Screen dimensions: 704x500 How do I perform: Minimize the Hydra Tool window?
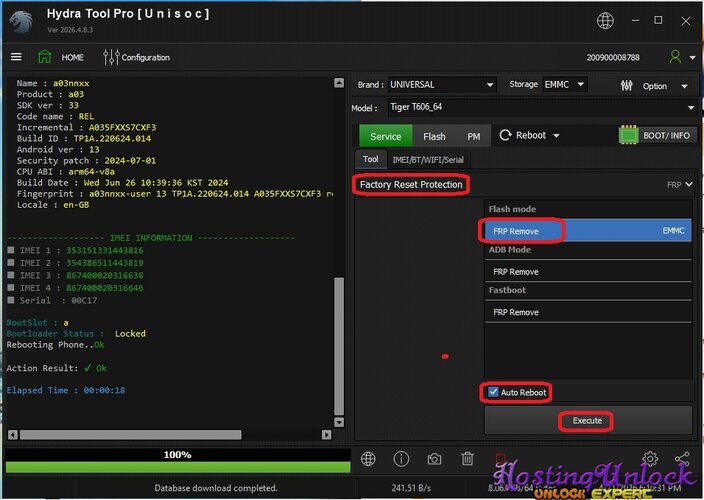635,20
